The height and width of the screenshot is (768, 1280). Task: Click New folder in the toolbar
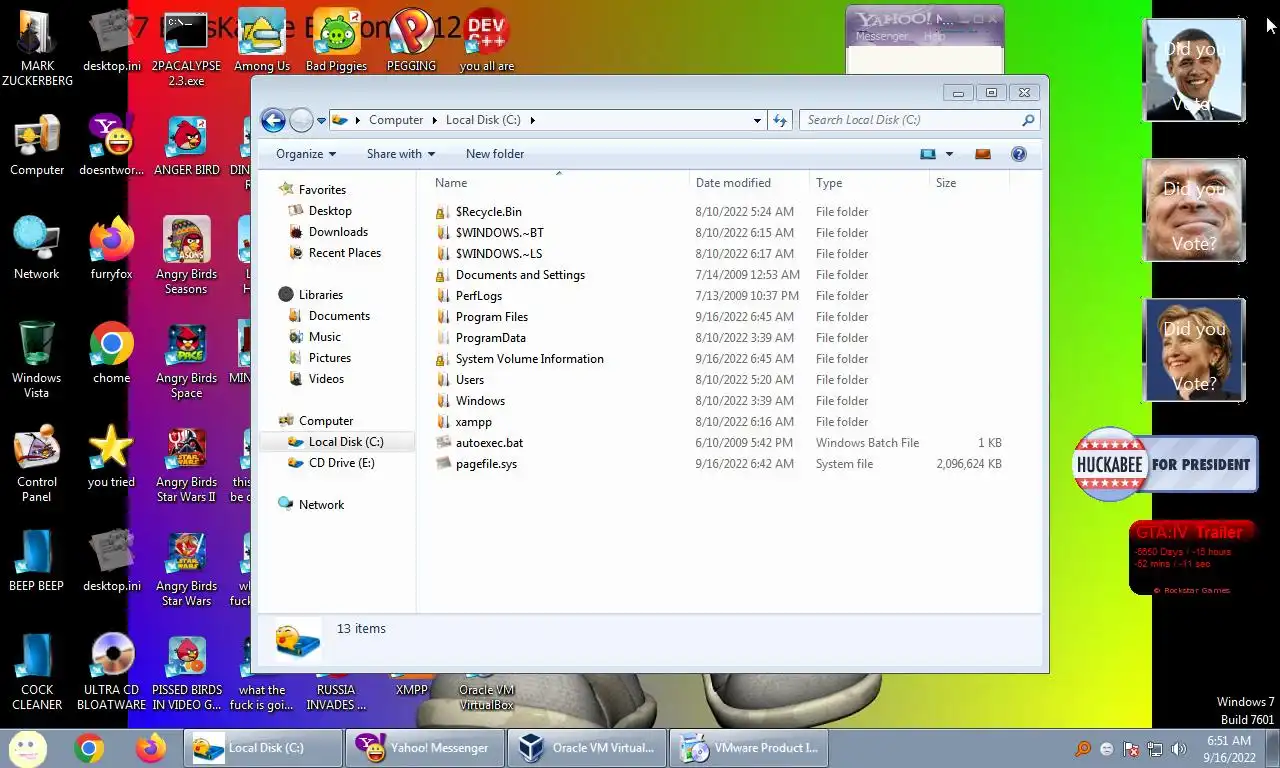pyautogui.click(x=495, y=154)
